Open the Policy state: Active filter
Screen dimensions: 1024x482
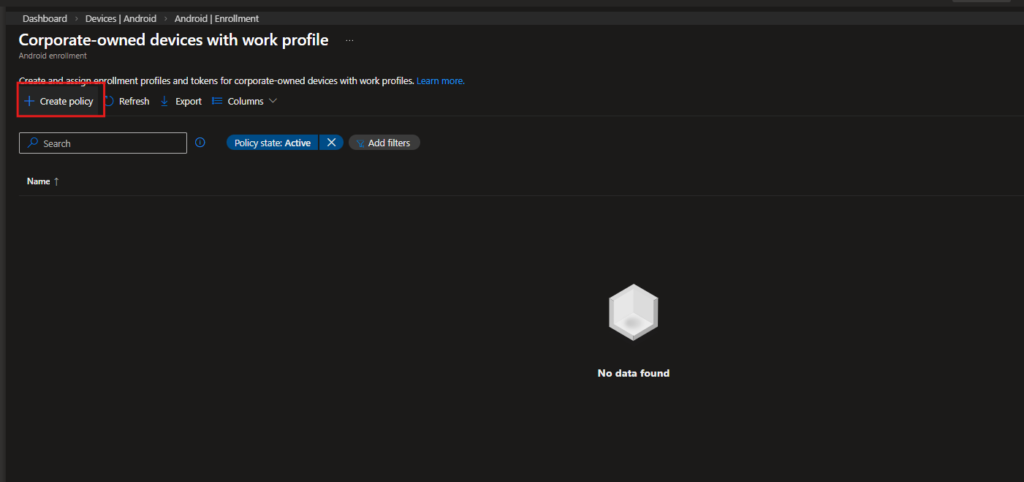(272, 143)
